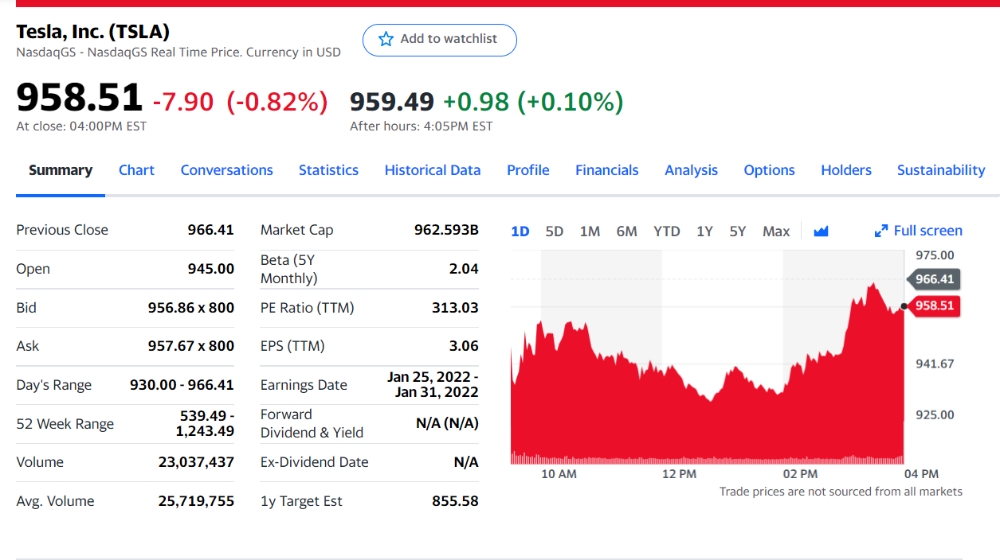View the Holders tab
Viewport: 1000px width, 560px height.
846,170
